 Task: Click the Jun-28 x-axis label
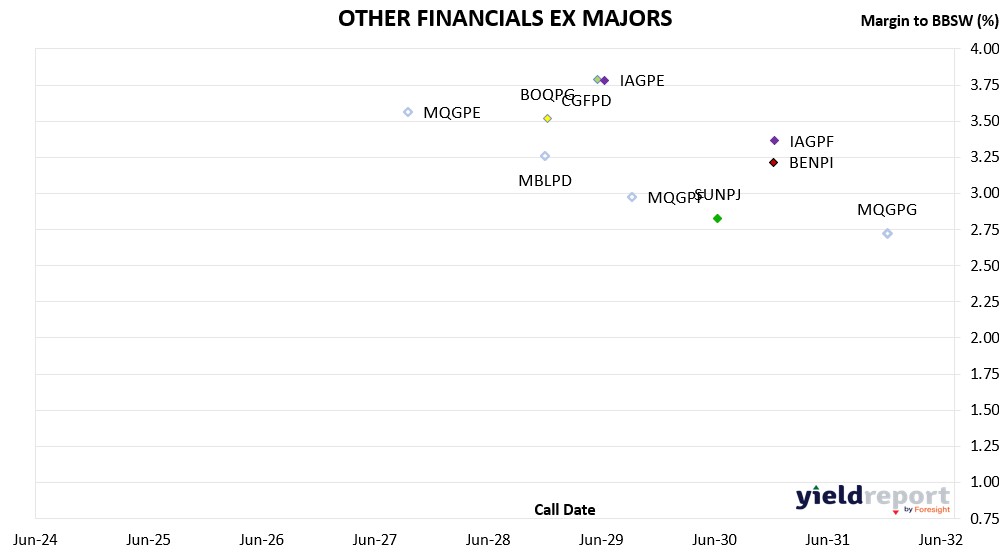coord(488,540)
